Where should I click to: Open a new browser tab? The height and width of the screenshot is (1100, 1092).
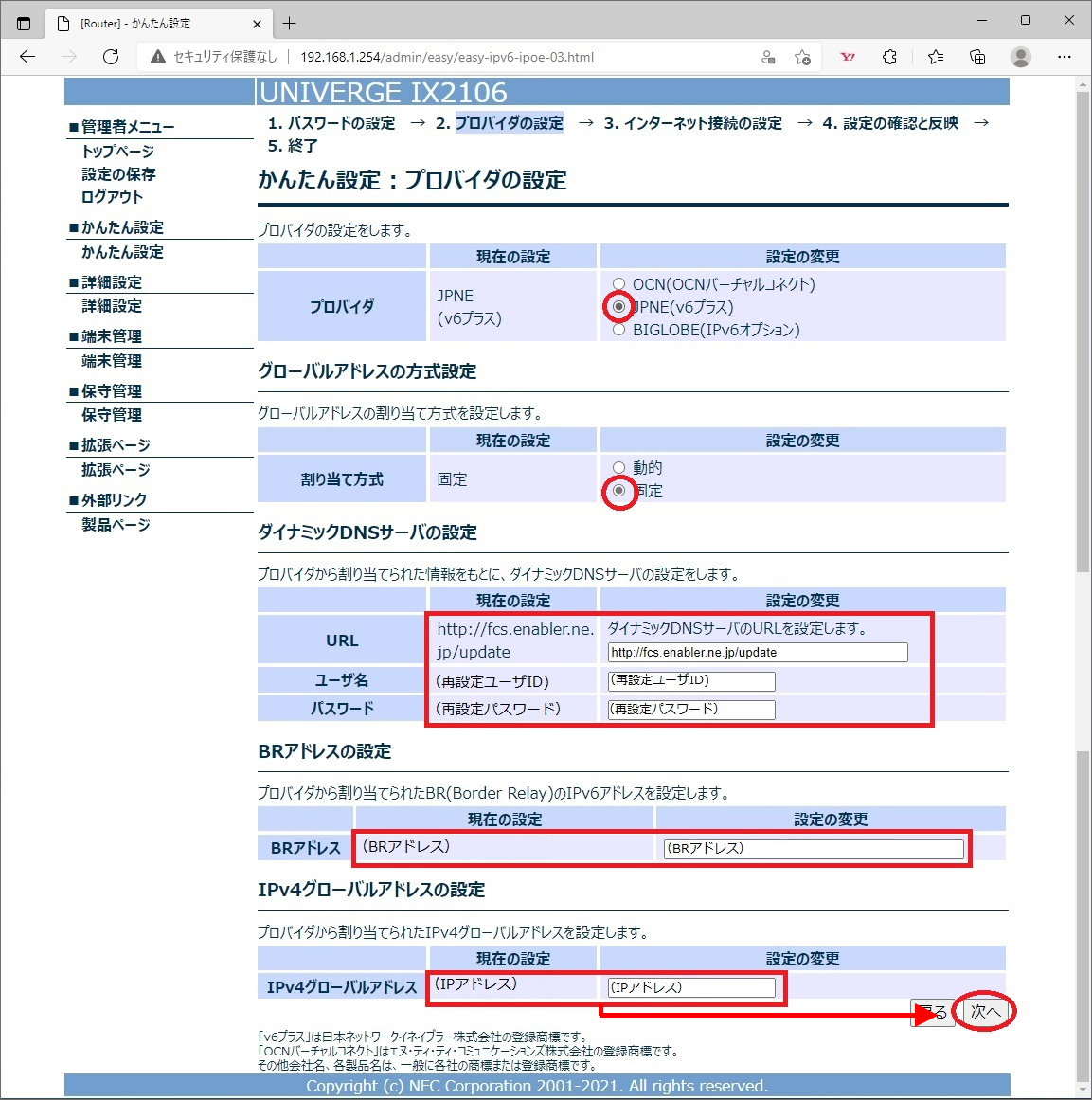289,24
